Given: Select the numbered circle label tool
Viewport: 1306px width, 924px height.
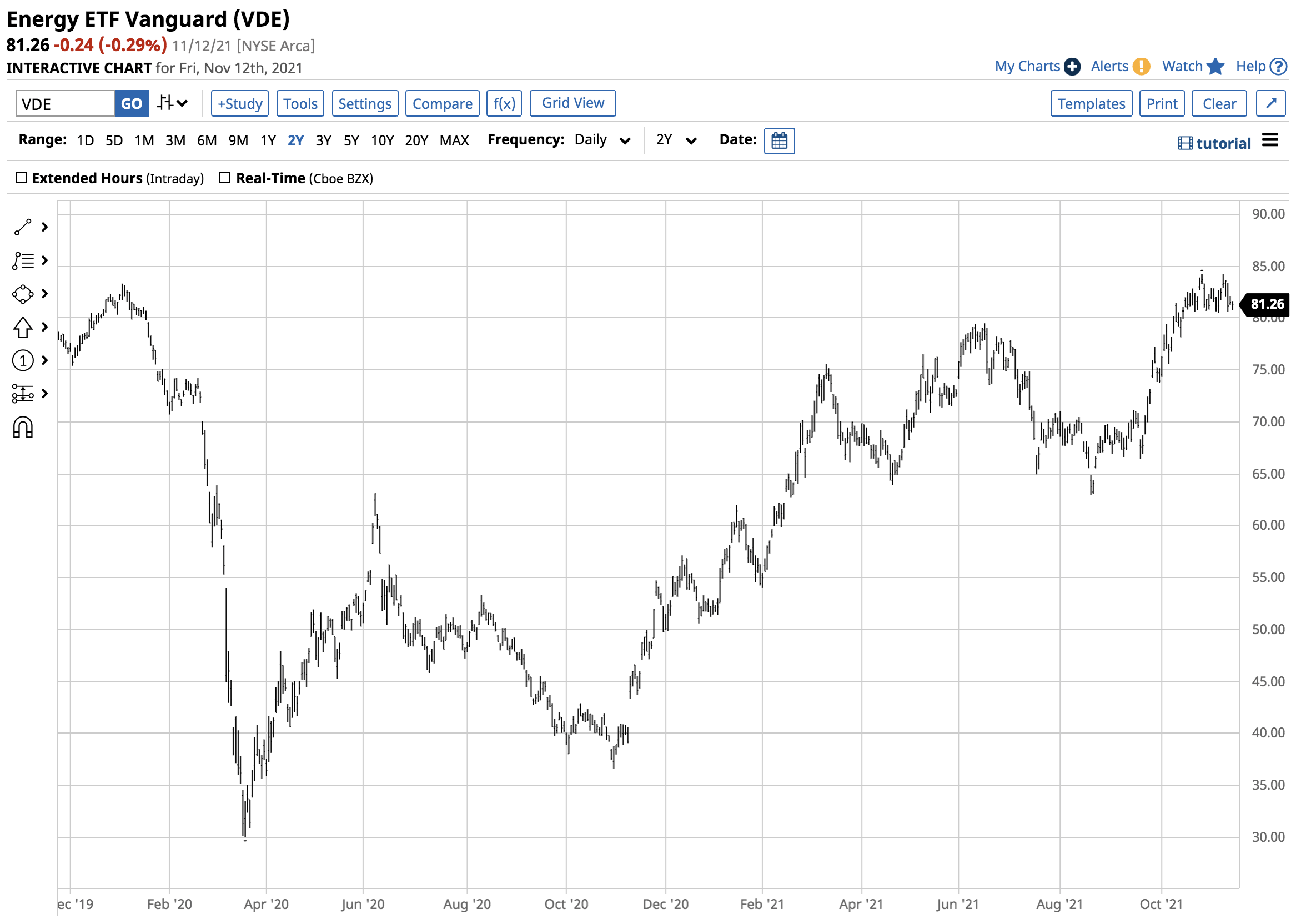Looking at the screenshot, I should click(23, 361).
